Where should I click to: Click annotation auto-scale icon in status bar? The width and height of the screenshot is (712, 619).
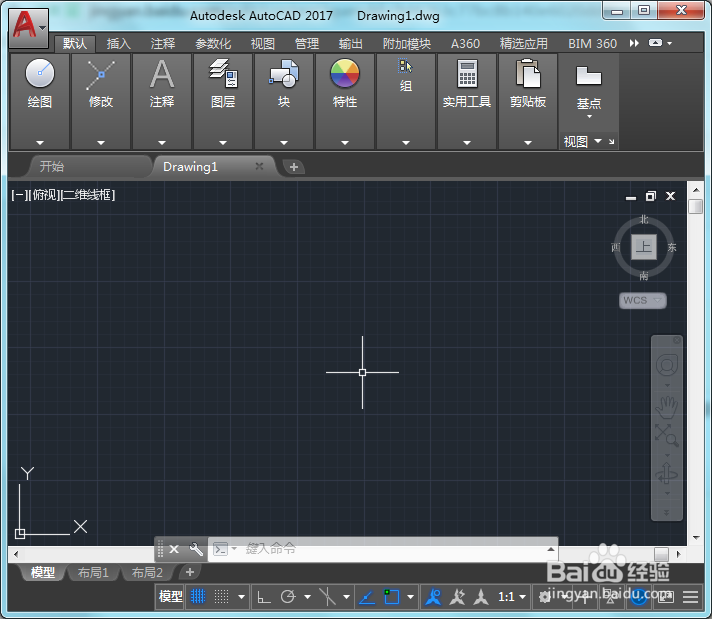pos(457,596)
